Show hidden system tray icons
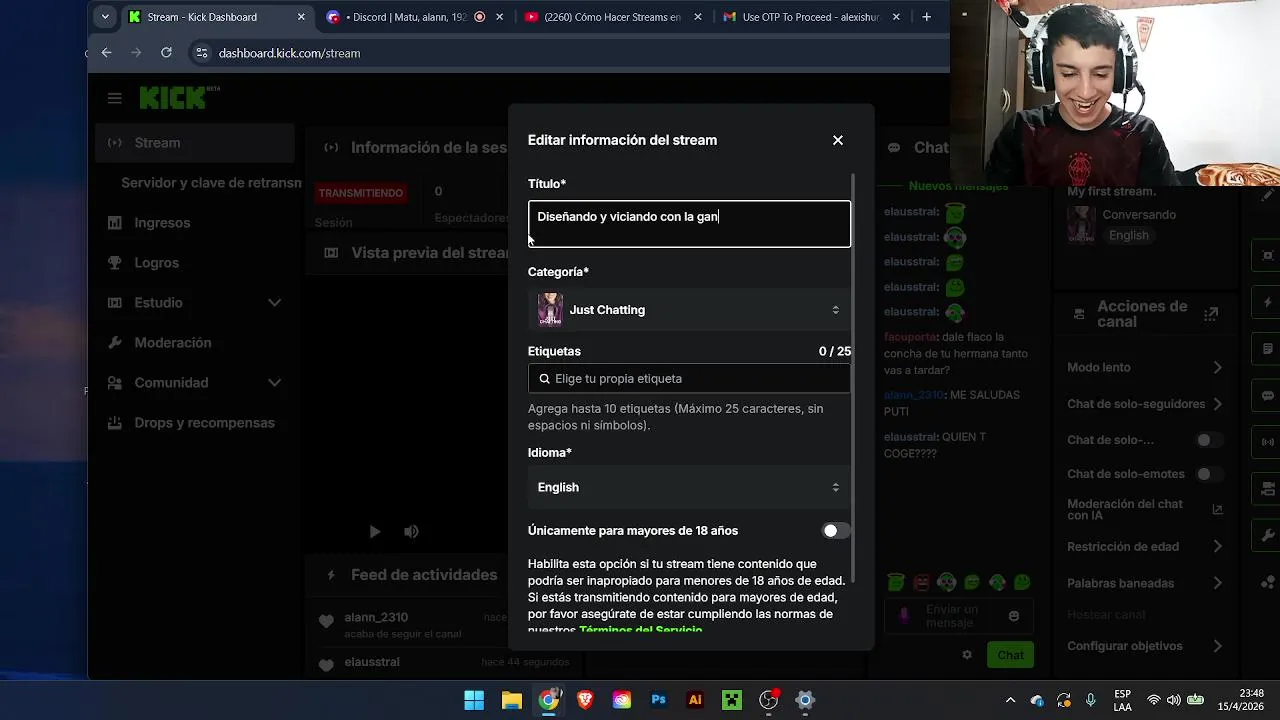 1010,700
